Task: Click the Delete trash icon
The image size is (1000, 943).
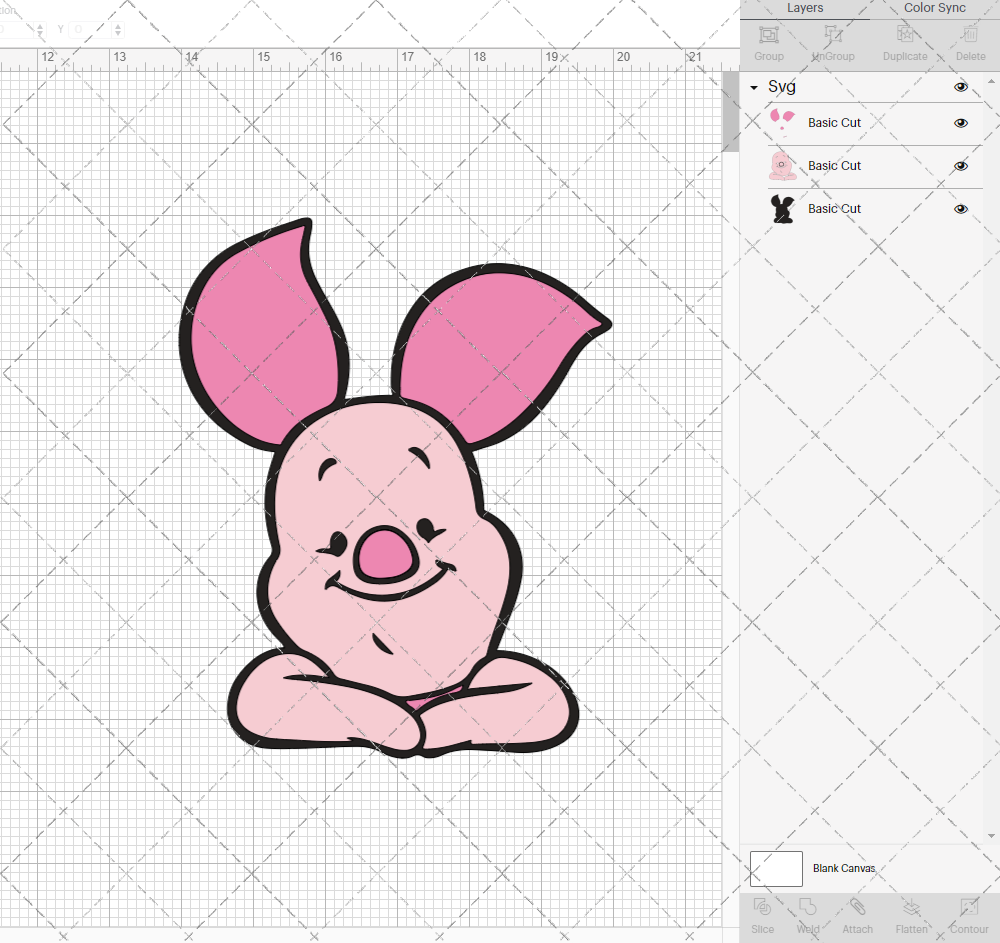Action: click(970, 34)
